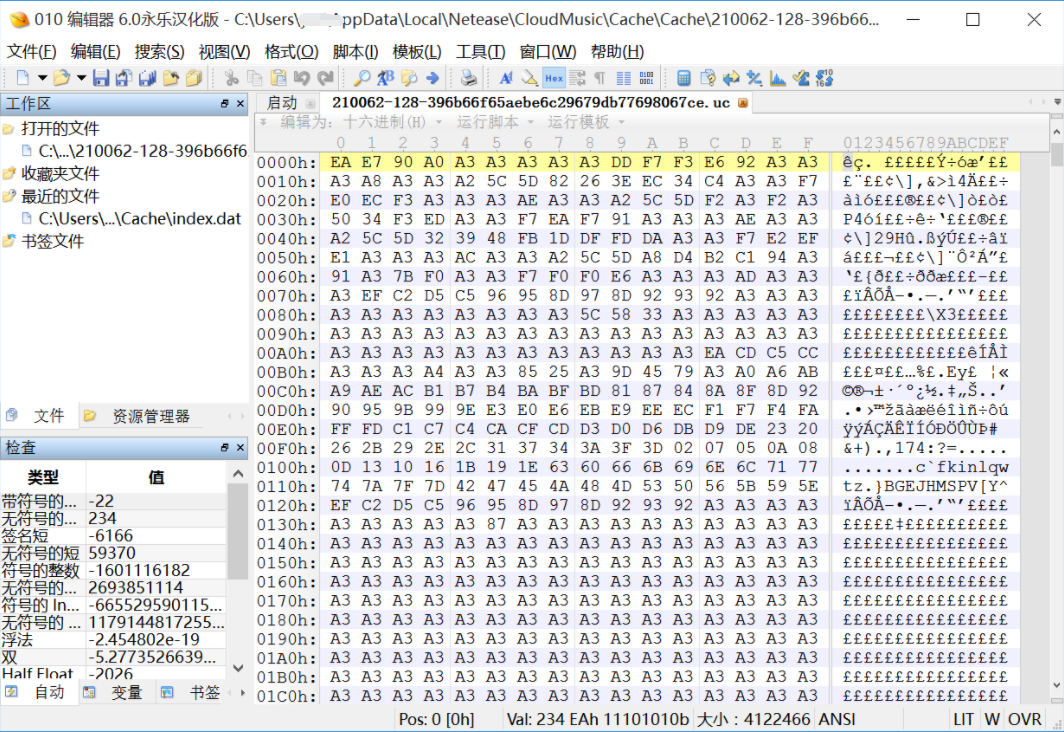Click the Undo arrow icon

[x=301, y=78]
